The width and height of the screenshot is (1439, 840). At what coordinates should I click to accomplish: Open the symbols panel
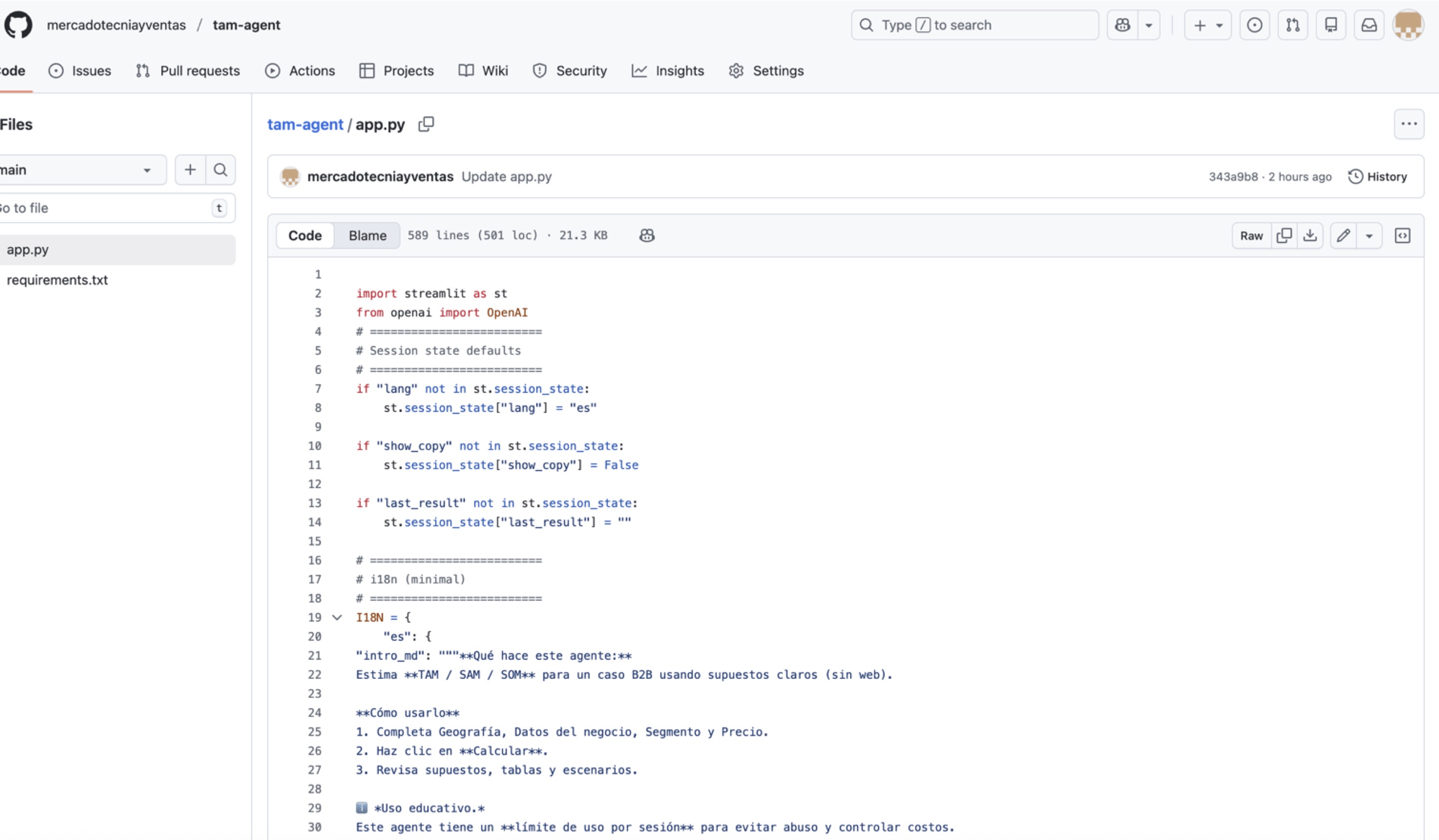pyautogui.click(x=1403, y=235)
